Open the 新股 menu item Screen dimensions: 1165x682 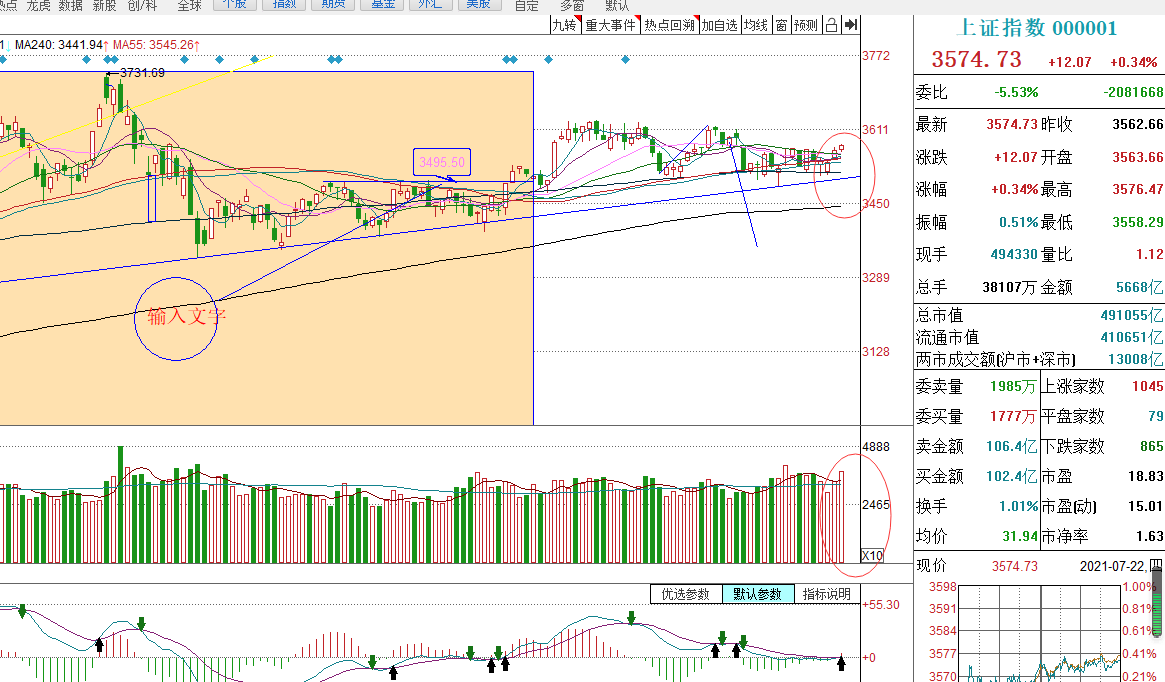(x=105, y=5)
